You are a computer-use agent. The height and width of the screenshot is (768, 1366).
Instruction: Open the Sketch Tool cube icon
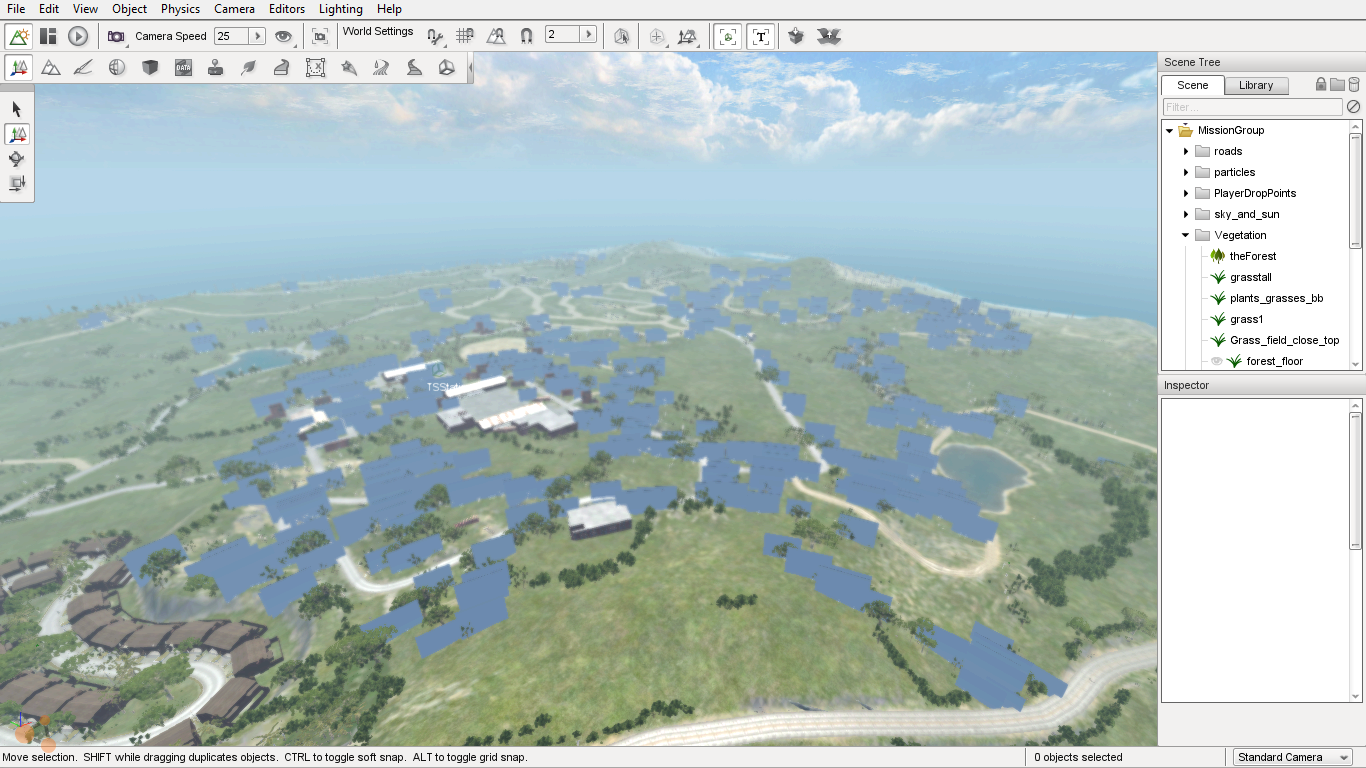coord(150,68)
